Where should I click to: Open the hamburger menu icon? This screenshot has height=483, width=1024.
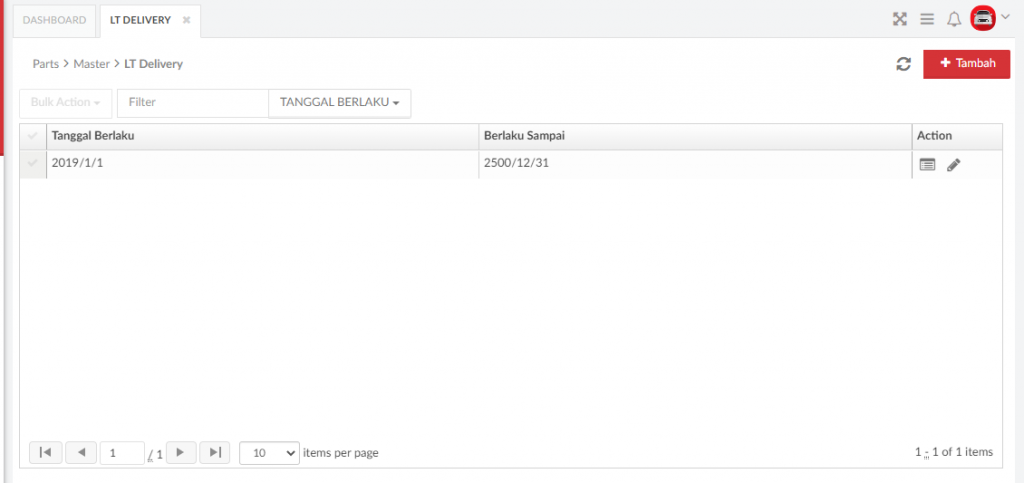click(x=927, y=19)
